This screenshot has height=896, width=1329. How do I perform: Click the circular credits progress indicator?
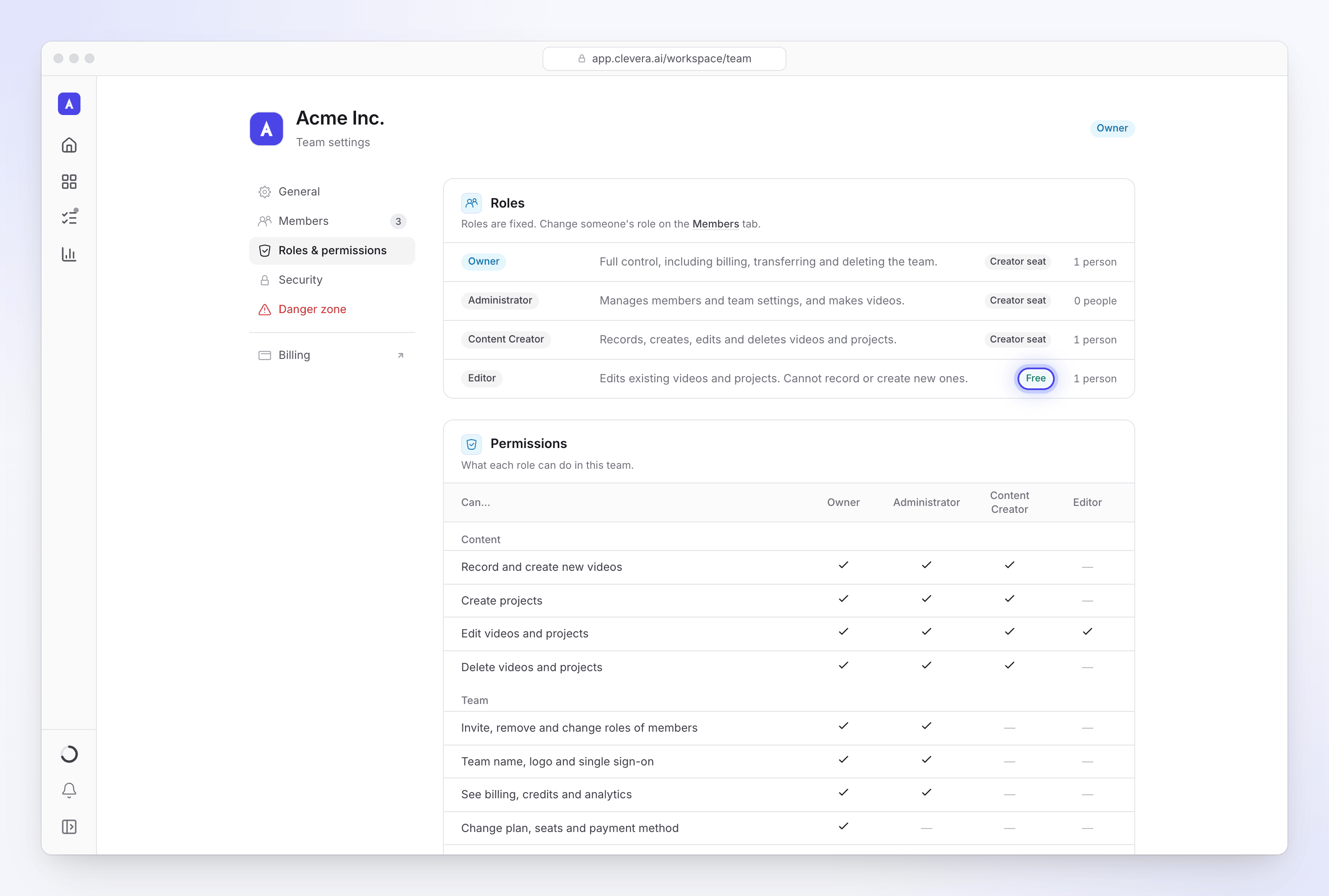69,754
